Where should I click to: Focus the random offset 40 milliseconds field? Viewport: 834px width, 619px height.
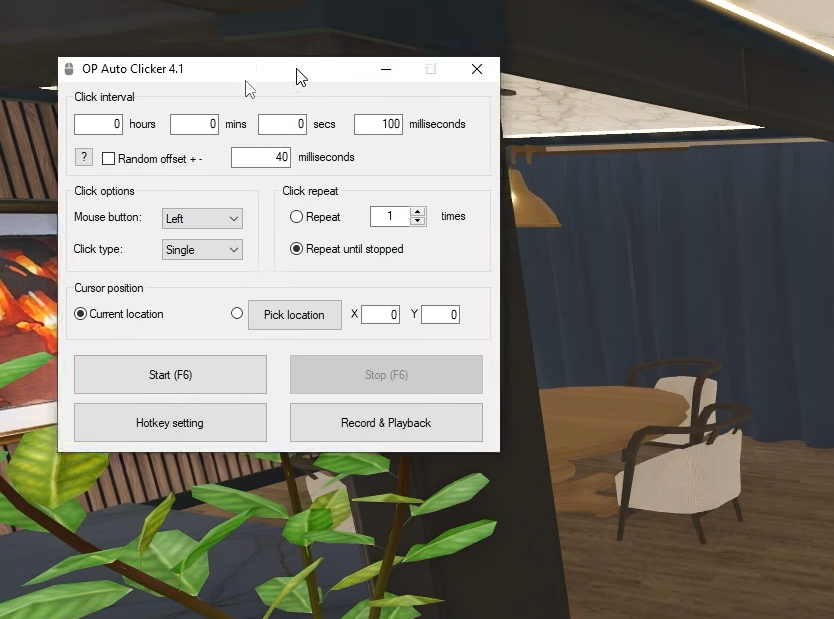[261, 157]
